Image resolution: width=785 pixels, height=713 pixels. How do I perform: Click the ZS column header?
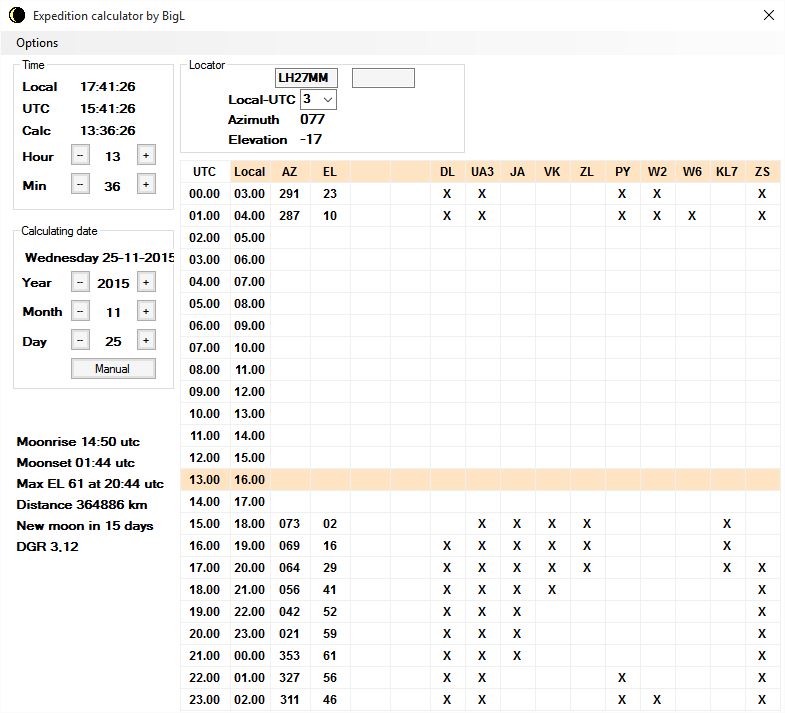tap(762, 172)
